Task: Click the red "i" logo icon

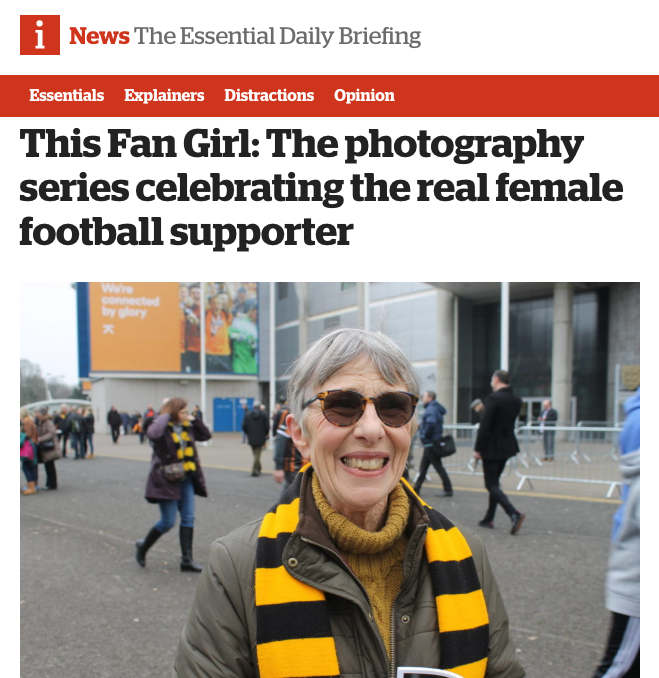Action: (40, 35)
